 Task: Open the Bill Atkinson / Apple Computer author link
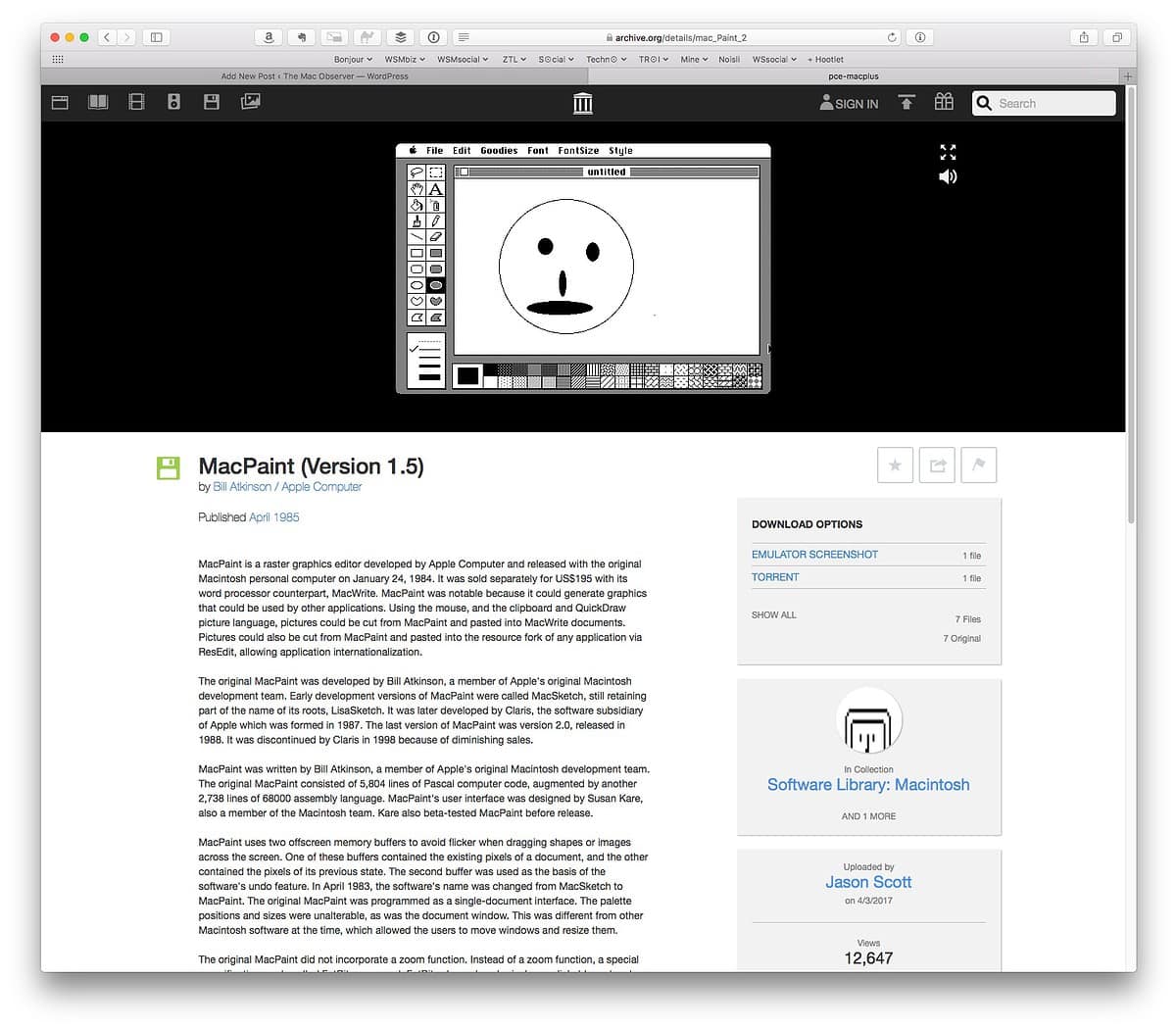[x=287, y=486]
